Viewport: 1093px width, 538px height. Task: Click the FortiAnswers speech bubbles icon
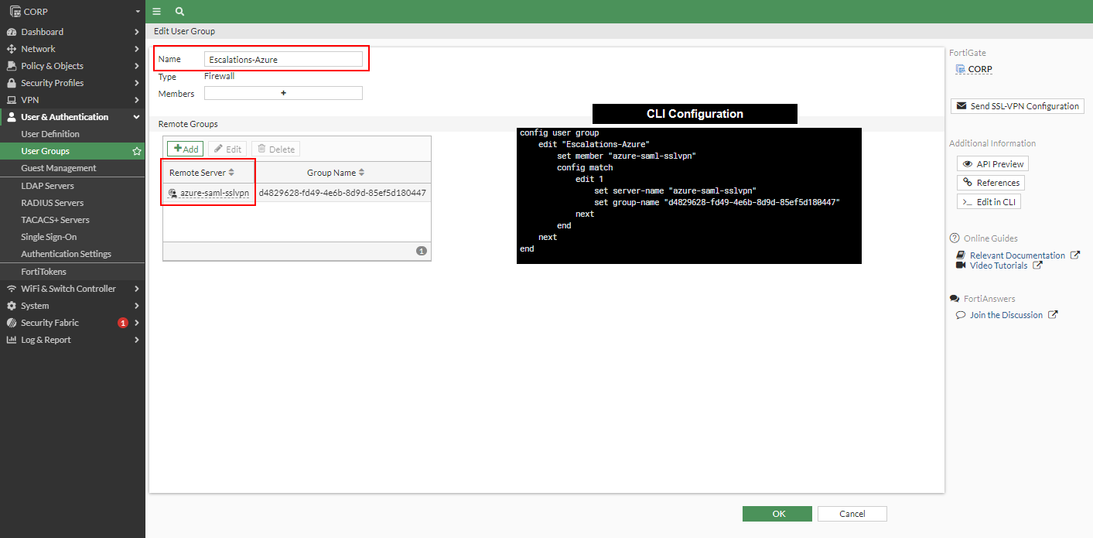pyautogui.click(x=955, y=298)
